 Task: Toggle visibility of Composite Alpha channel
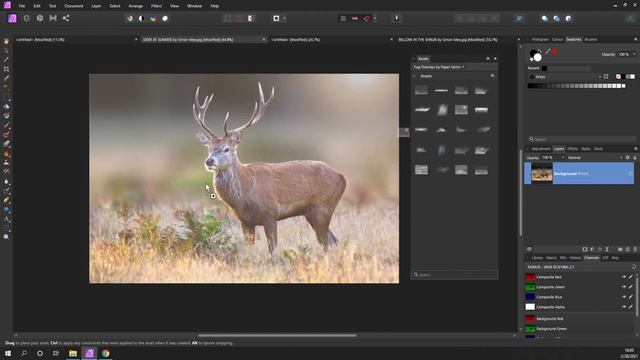coord(624,307)
